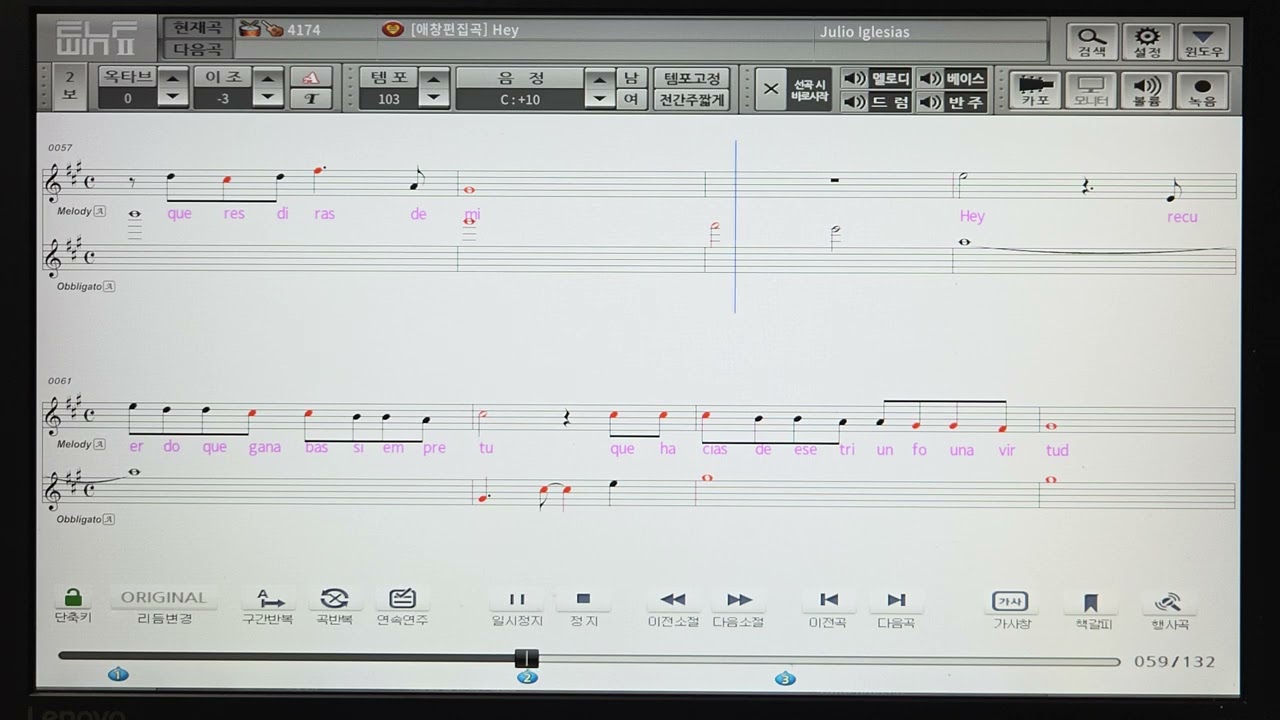Open the settings (설정) gear
Image resolution: width=1280 pixels, height=720 pixels.
click(1147, 41)
